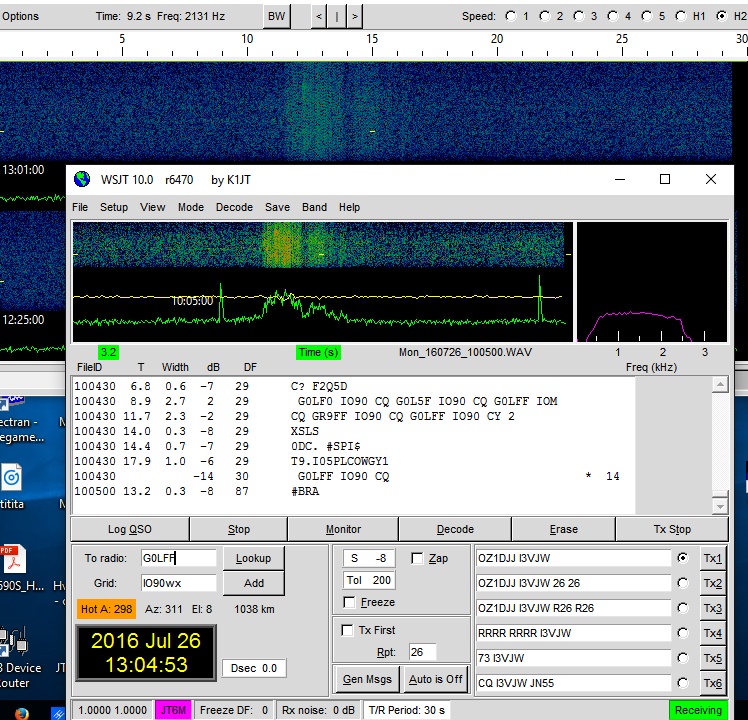748x720 pixels.
Task: Click the Tx1 button
Action: (713, 558)
